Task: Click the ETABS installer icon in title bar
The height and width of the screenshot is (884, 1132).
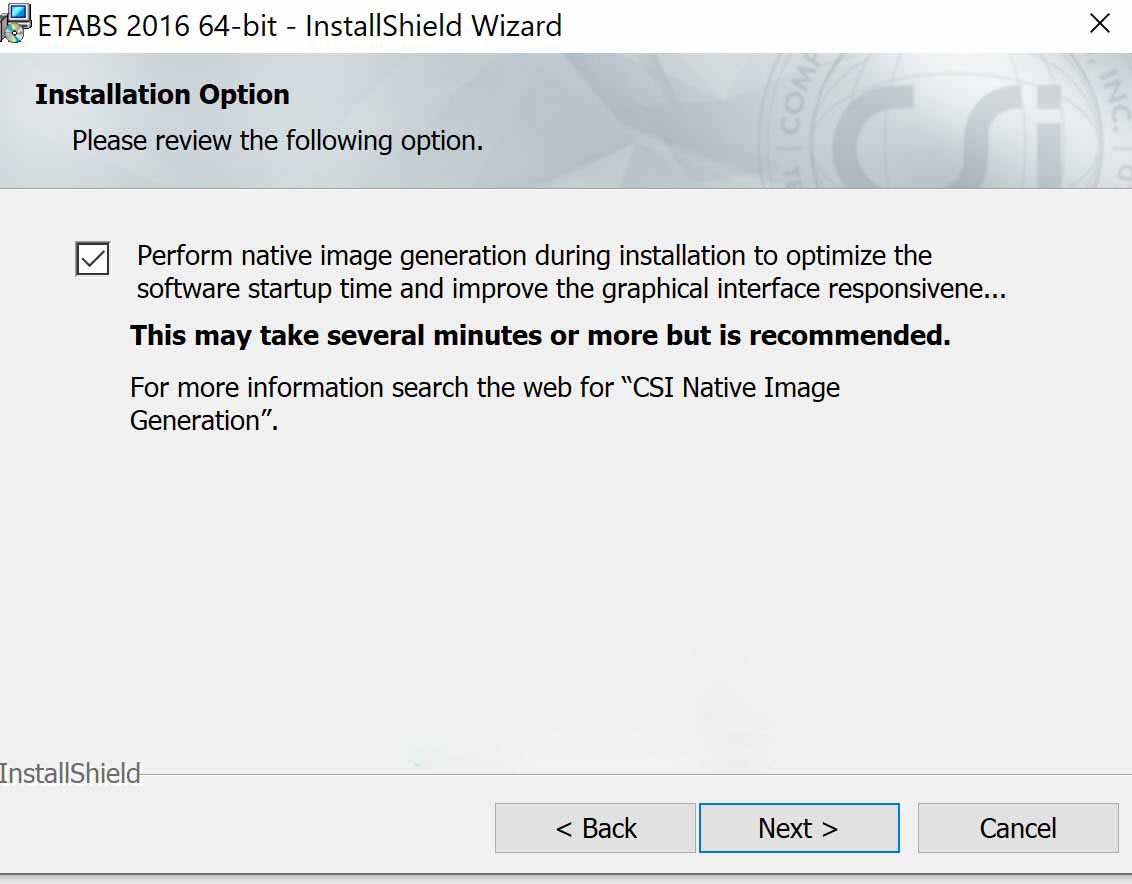Action: point(16,24)
